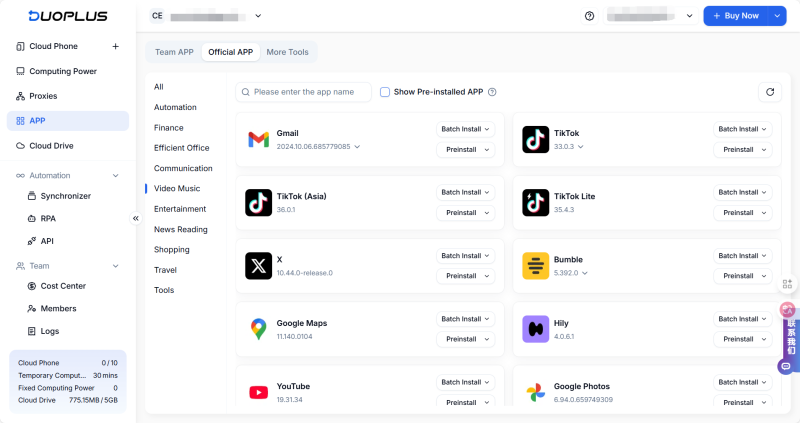
Task: Open the Cost Center page
Action: (x=63, y=286)
